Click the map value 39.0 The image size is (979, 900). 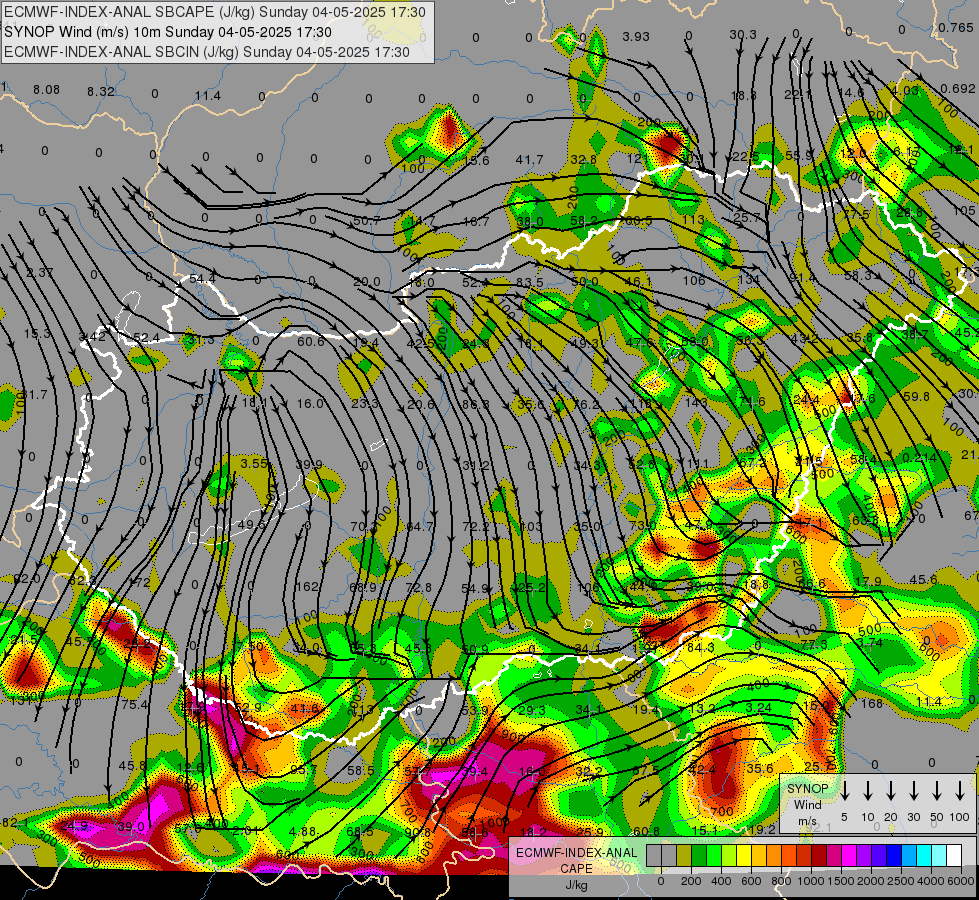click(131, 826)
